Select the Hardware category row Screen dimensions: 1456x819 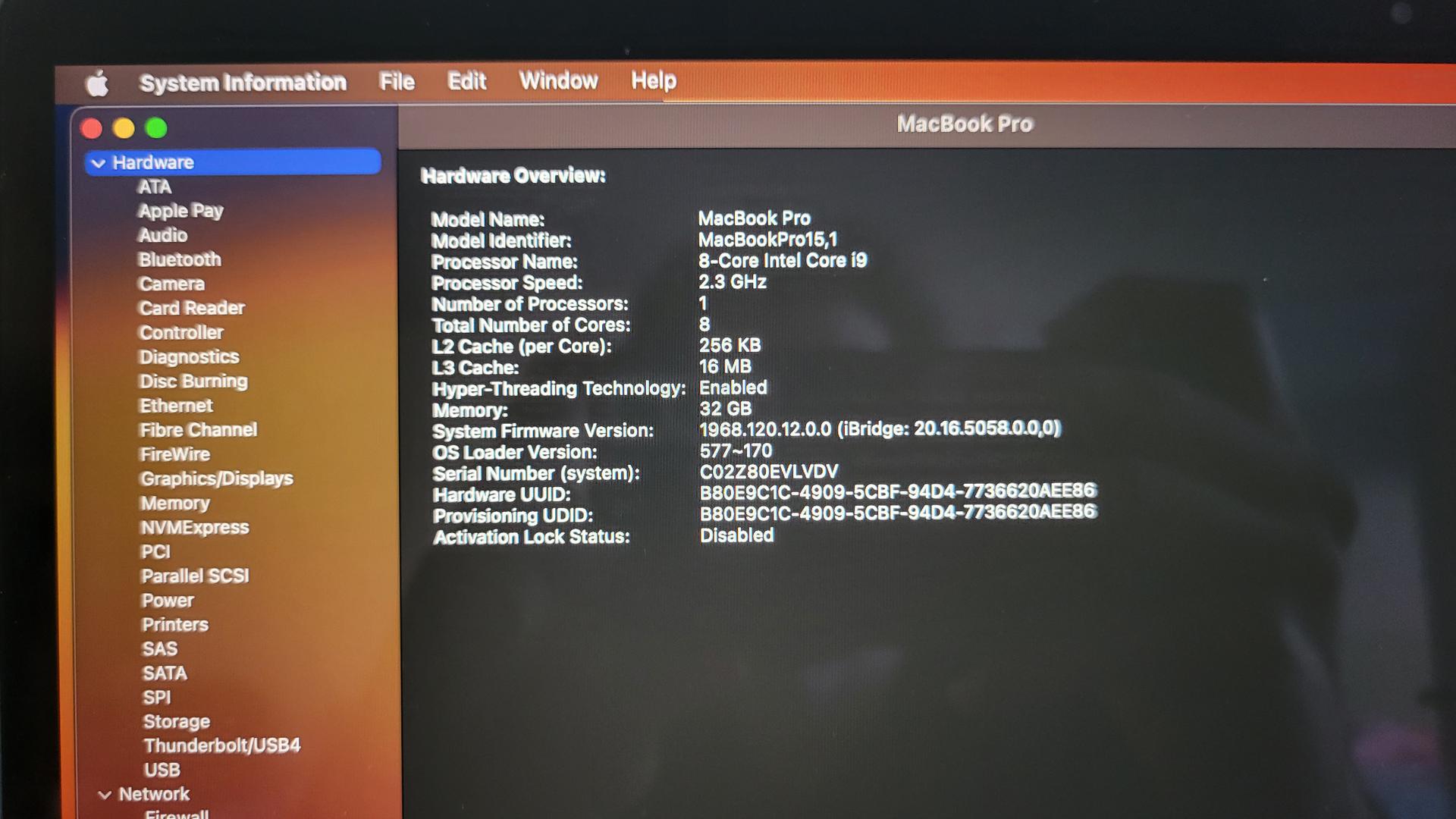point(233,162)
